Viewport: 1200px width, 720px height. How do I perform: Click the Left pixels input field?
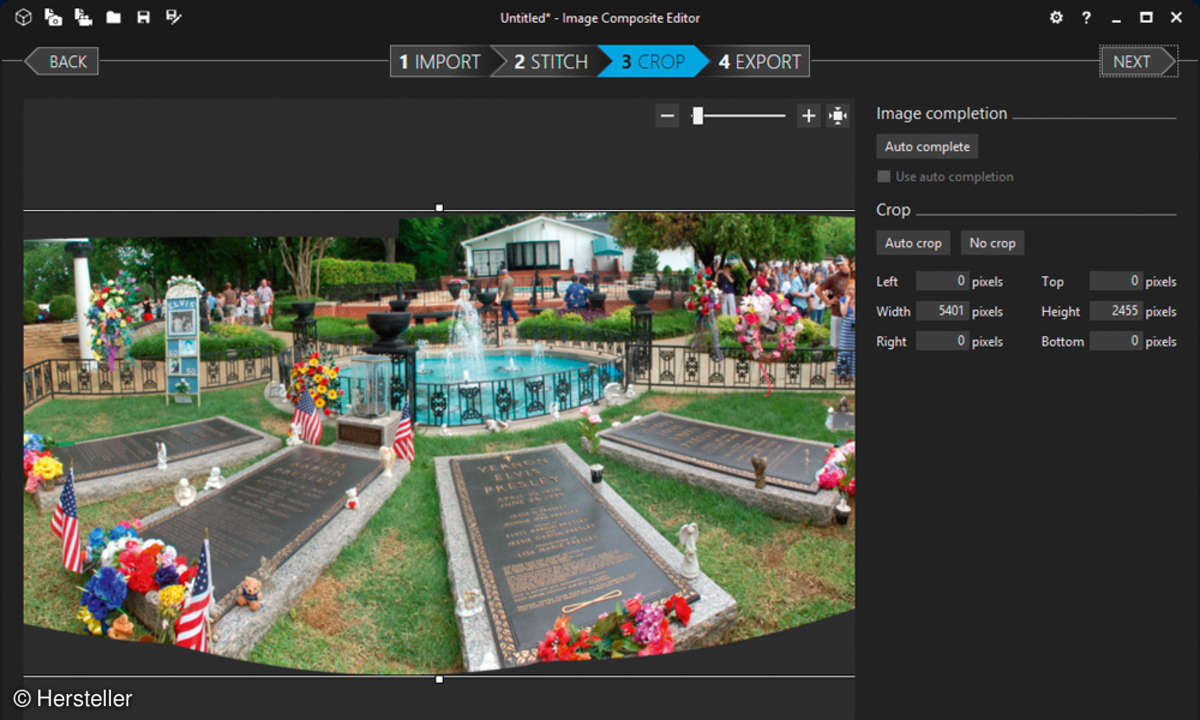[x=942, y=281]
